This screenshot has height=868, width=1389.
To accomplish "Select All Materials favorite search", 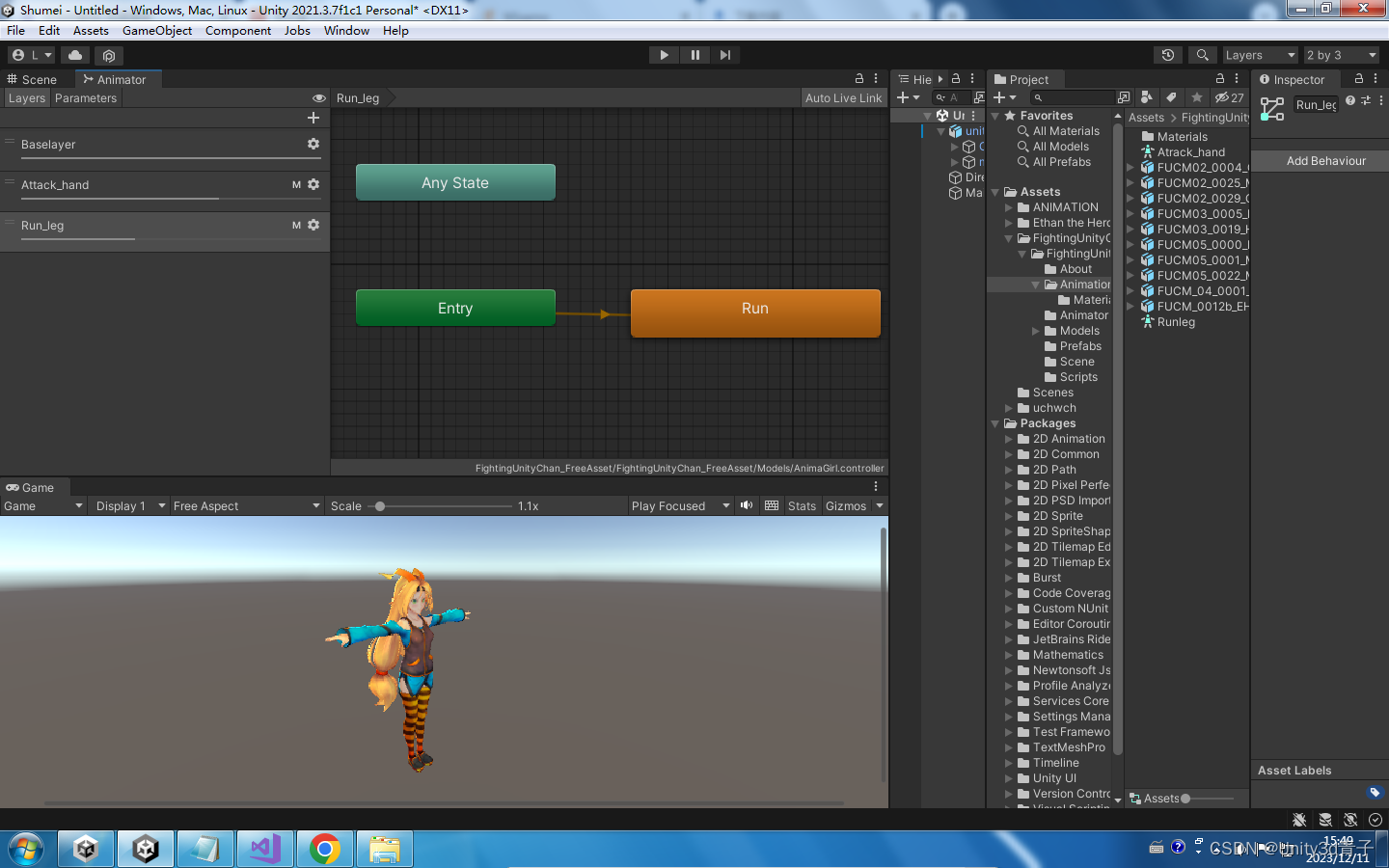I will 1058,131.
